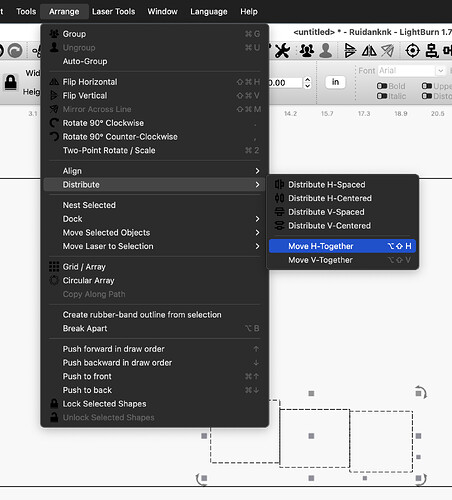This screenshot has height=500, width=452.
Task: Click the lock aspect ratio padlock icon
Action: [10, 82]
